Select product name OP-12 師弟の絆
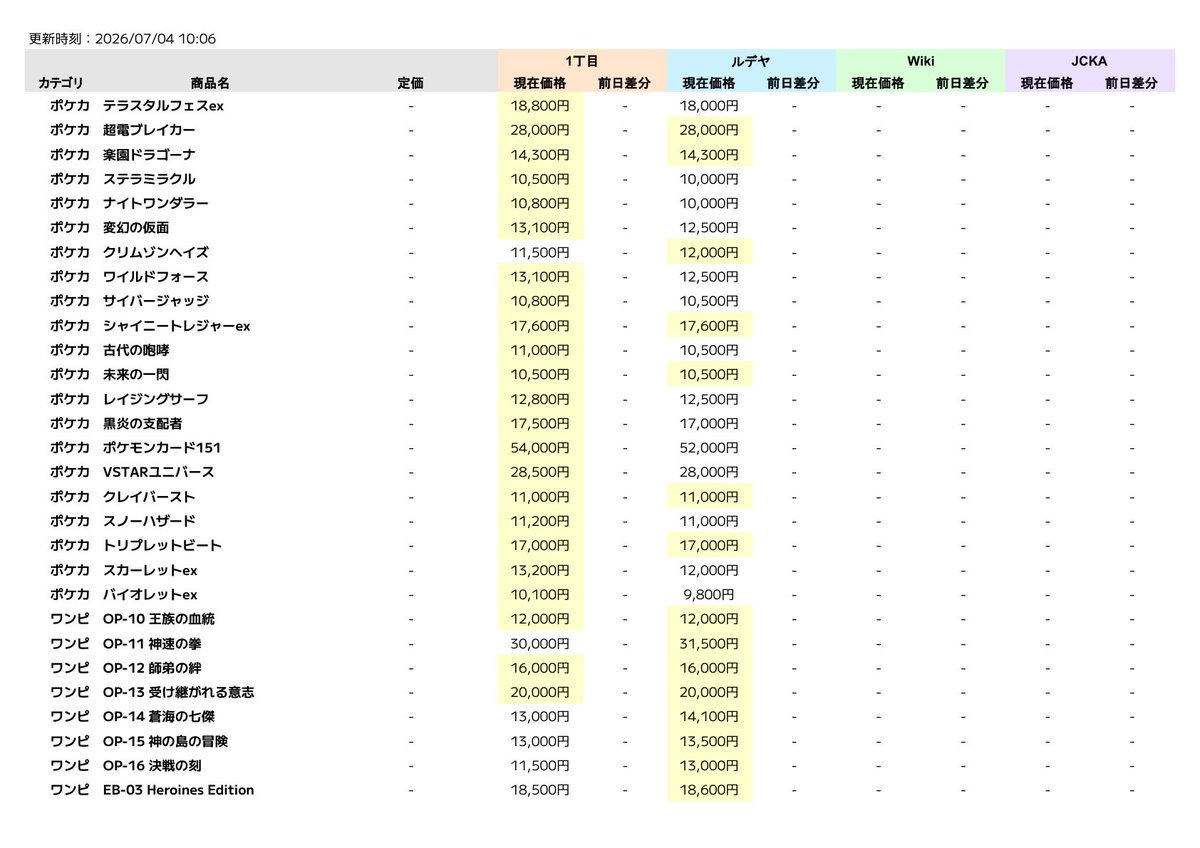The image size is (1200, 848). point(150,668)
